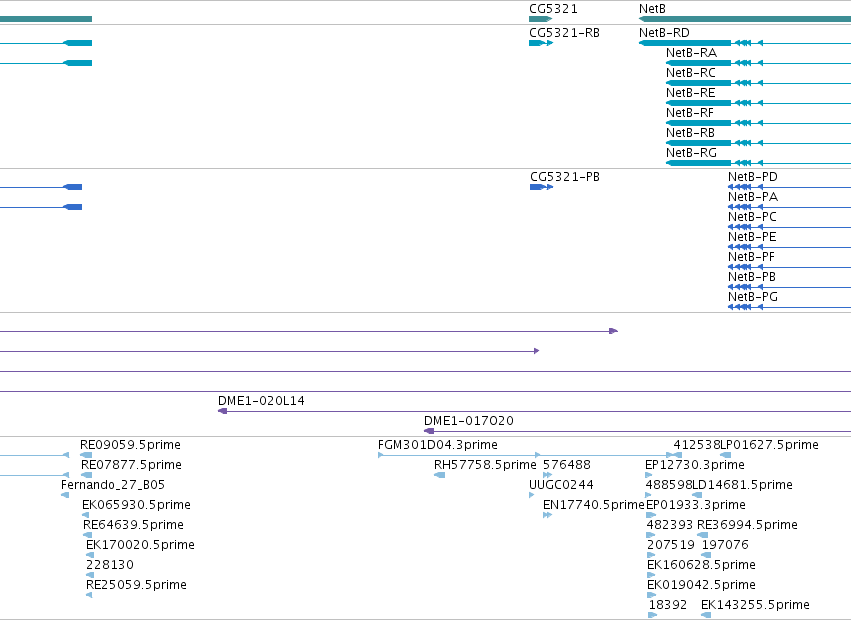Screen dimensions: 851x620
Task: Select the EK143255.5prime EST
Action: click(x=755, y=605)
